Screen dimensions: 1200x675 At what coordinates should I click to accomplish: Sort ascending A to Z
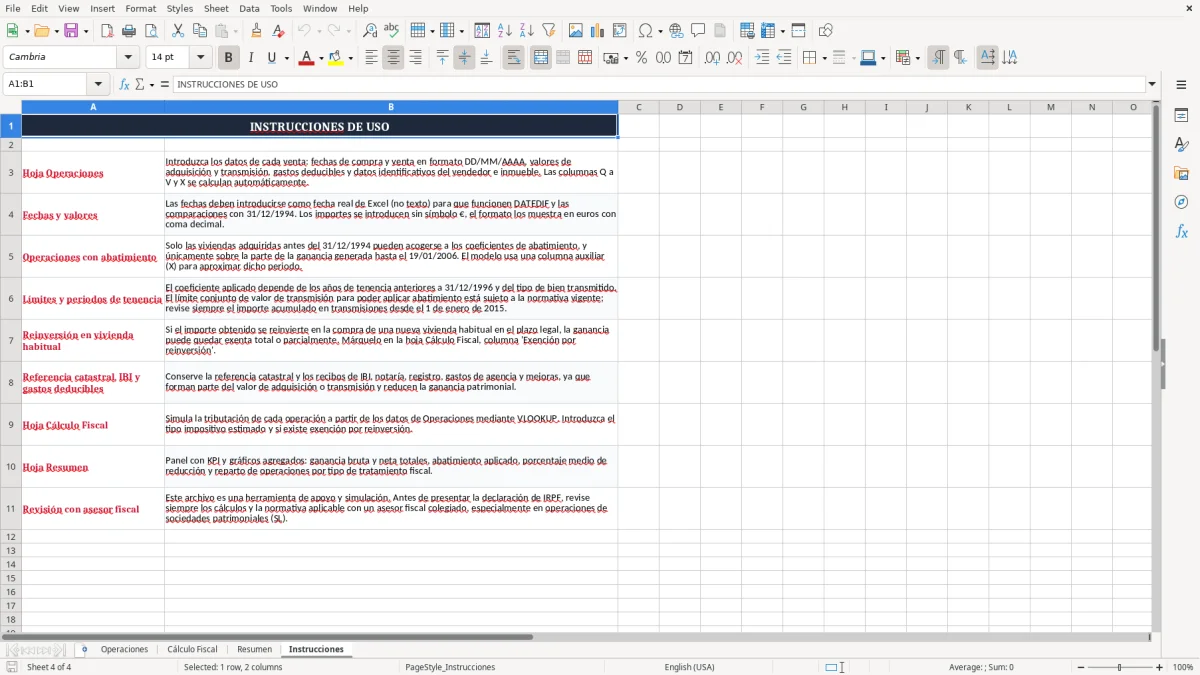[x=505, y=31]
